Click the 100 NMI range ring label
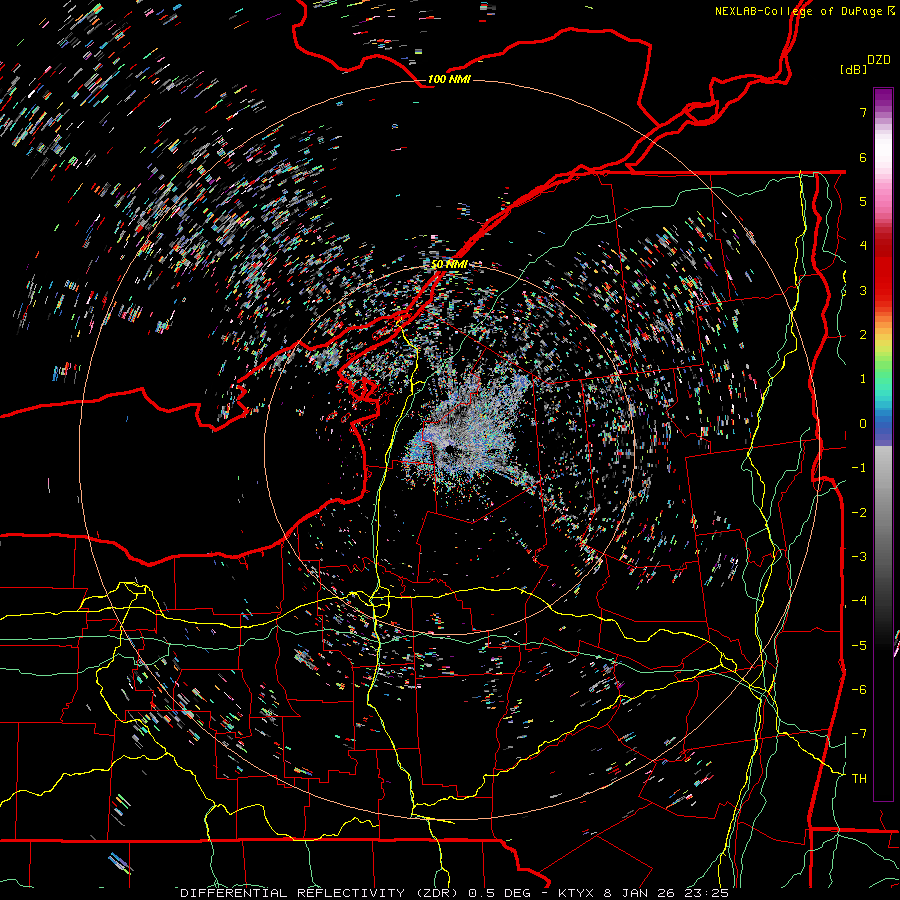The height and width of the screenshot is (900, 900). pos(449,79)
